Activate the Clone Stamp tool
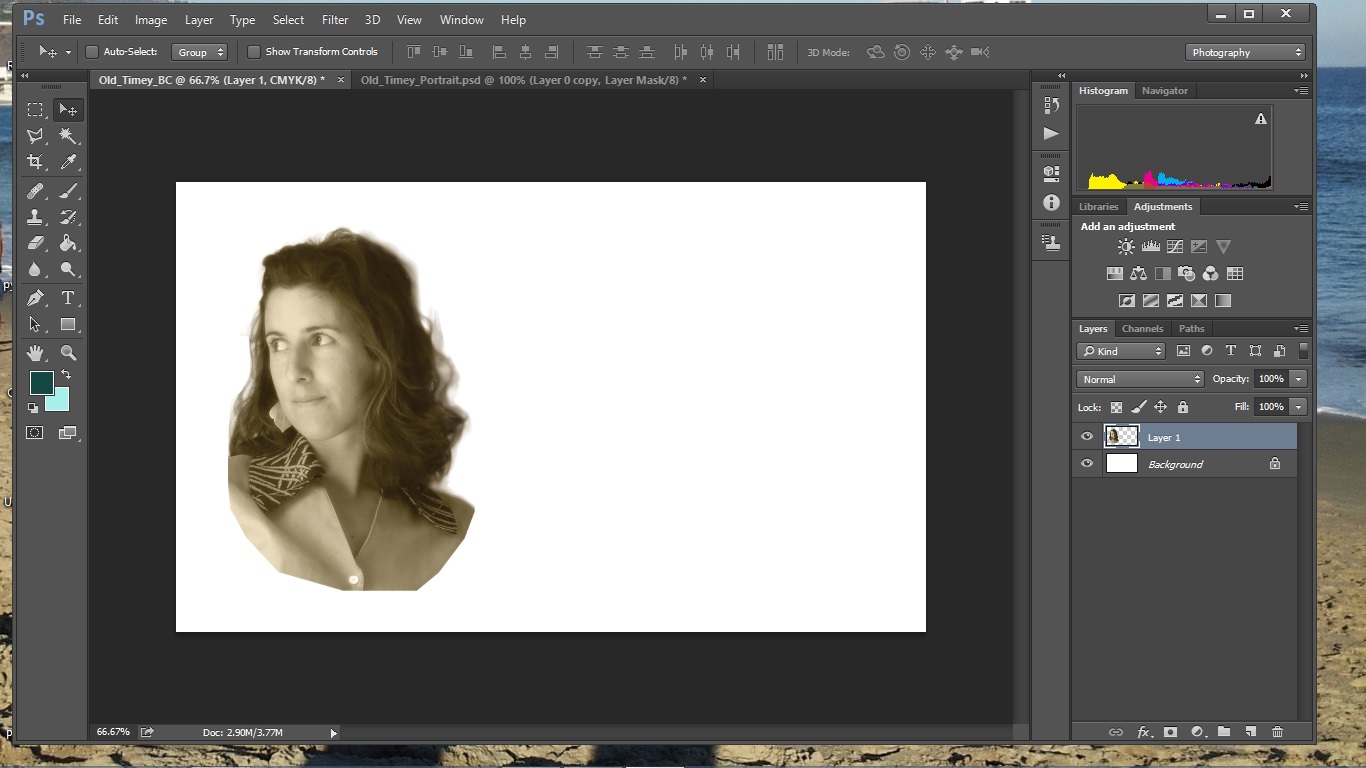The width and height of the screenshot is (1366, 768). [35, 217]
